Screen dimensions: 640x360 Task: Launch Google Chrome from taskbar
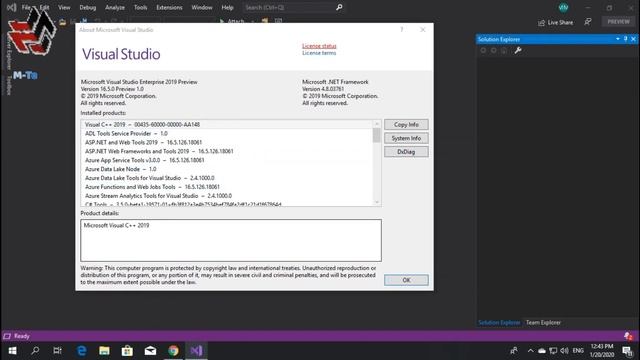(x=173, y=351)
